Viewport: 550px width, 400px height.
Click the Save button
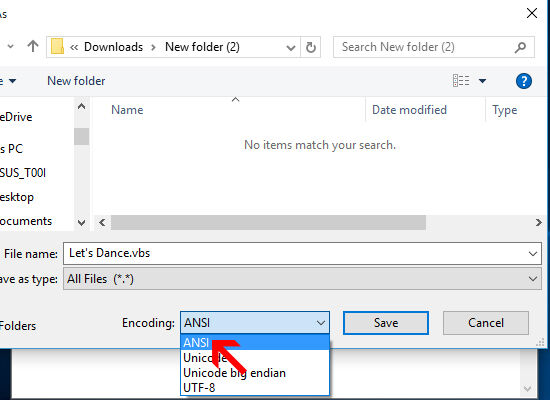pos(386,323)
